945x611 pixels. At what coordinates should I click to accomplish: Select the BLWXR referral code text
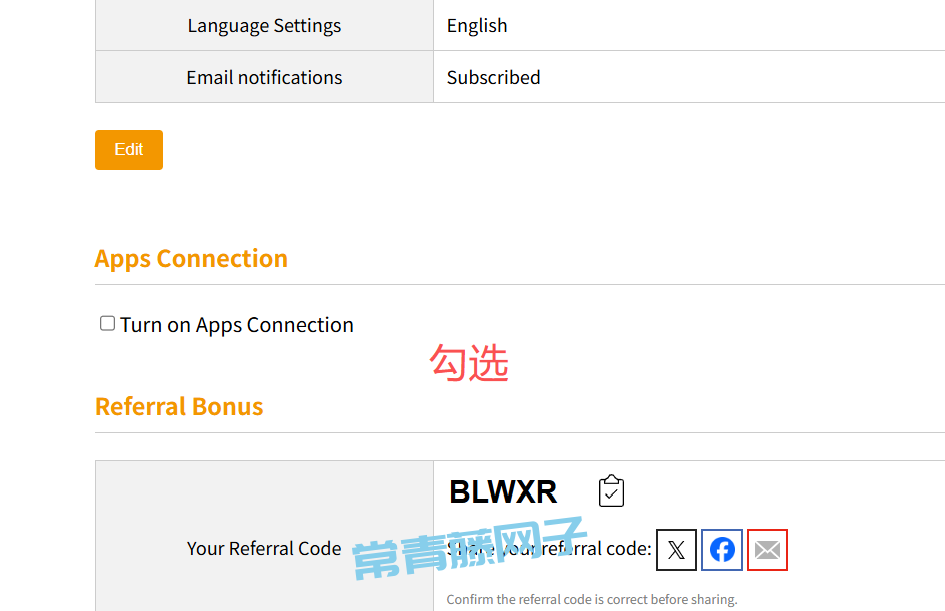click(503, 492)
